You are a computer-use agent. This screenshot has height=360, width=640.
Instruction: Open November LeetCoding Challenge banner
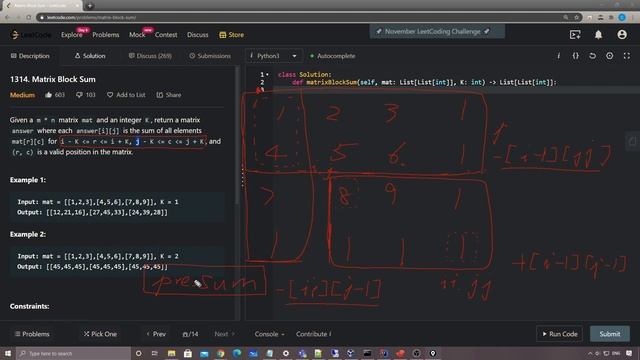point(437,31)
